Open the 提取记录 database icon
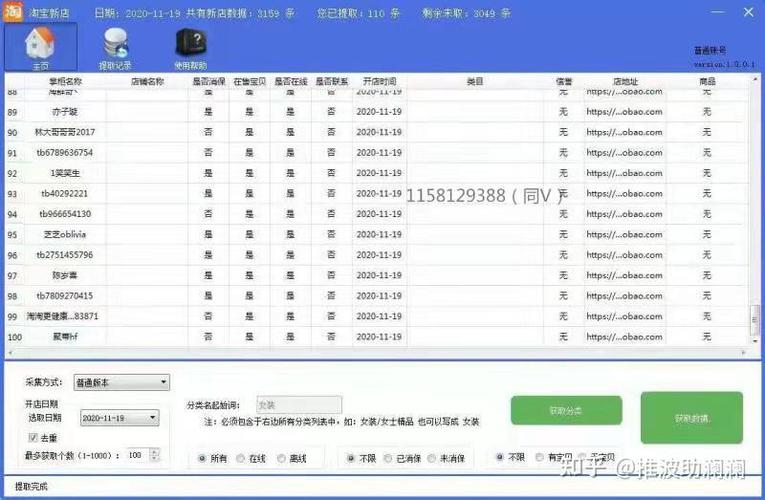Image resolution: width=765 pixels, height=500 pixels. pyautogui.click(x=115, y=48)
